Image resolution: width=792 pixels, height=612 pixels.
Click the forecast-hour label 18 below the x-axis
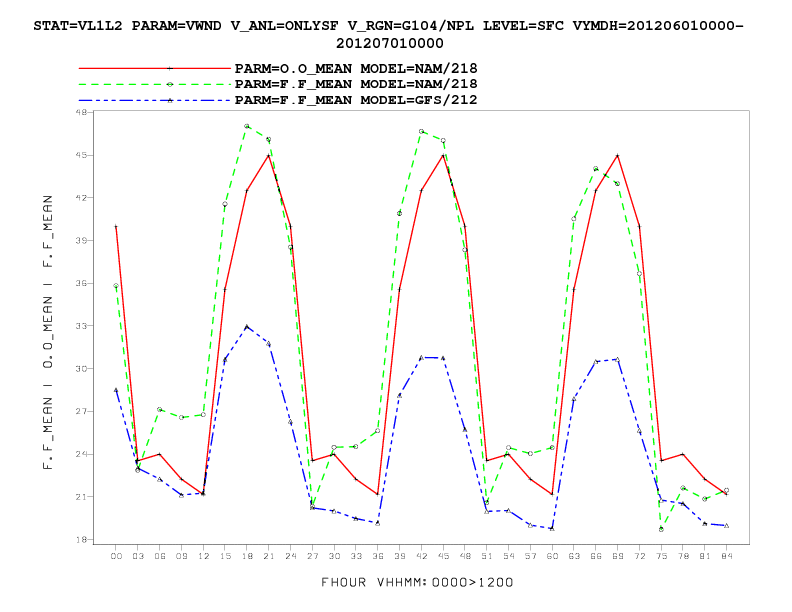(x=247, y=556)
